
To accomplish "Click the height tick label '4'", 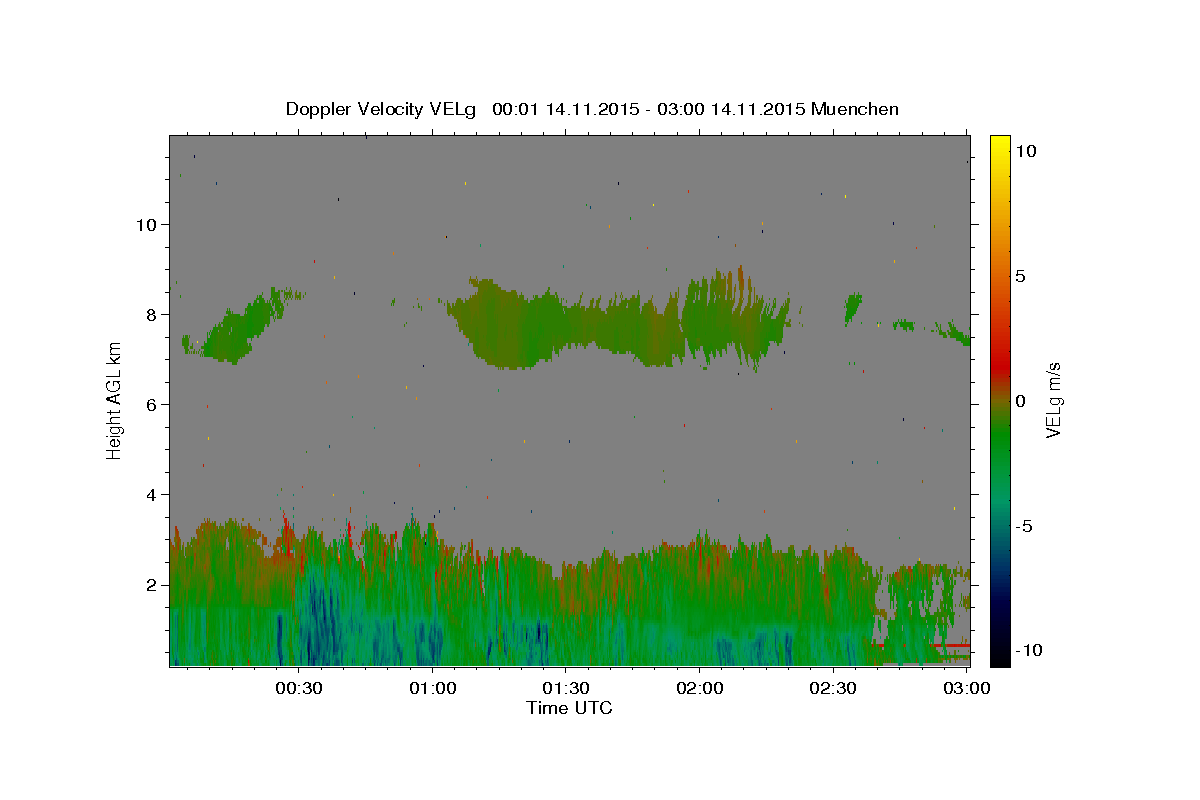I will (x=153, y=495).
